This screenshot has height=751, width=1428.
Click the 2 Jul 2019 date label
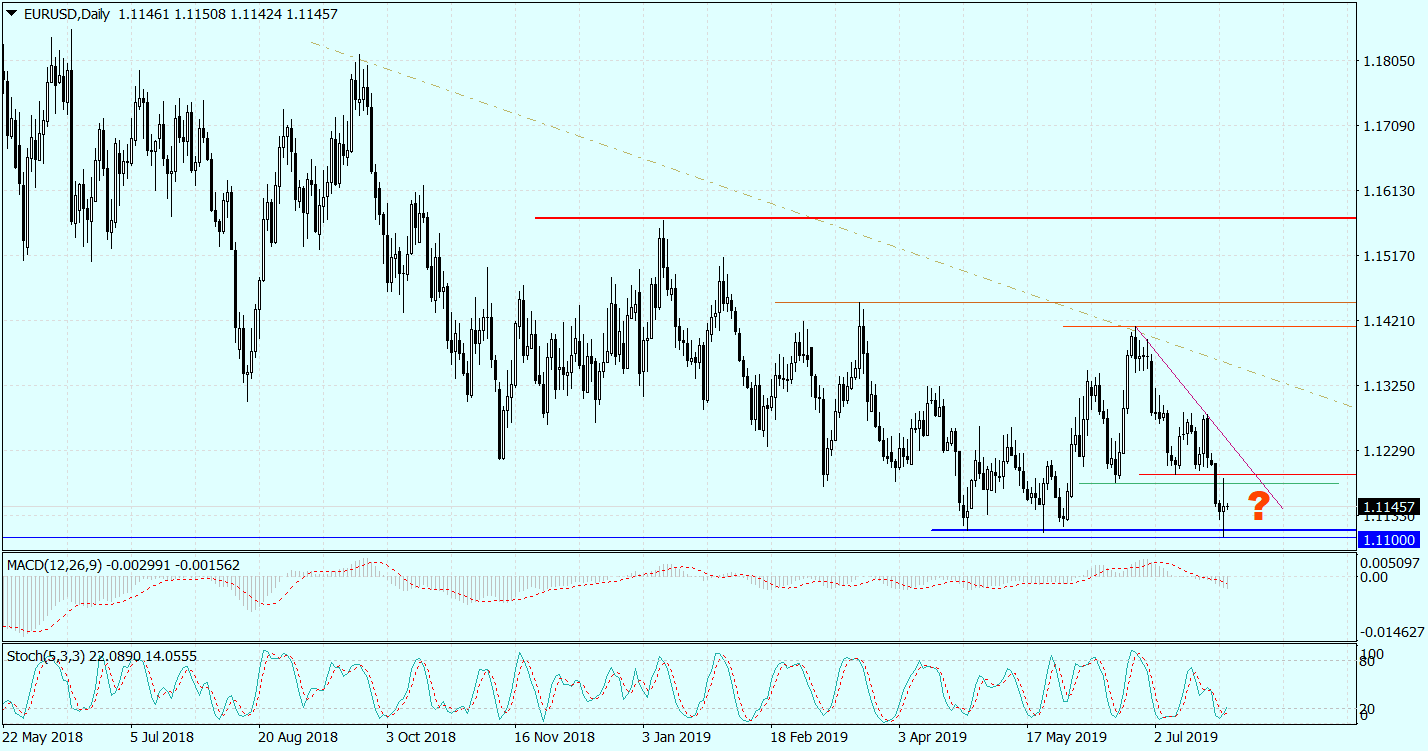[x=1187, y=737]
